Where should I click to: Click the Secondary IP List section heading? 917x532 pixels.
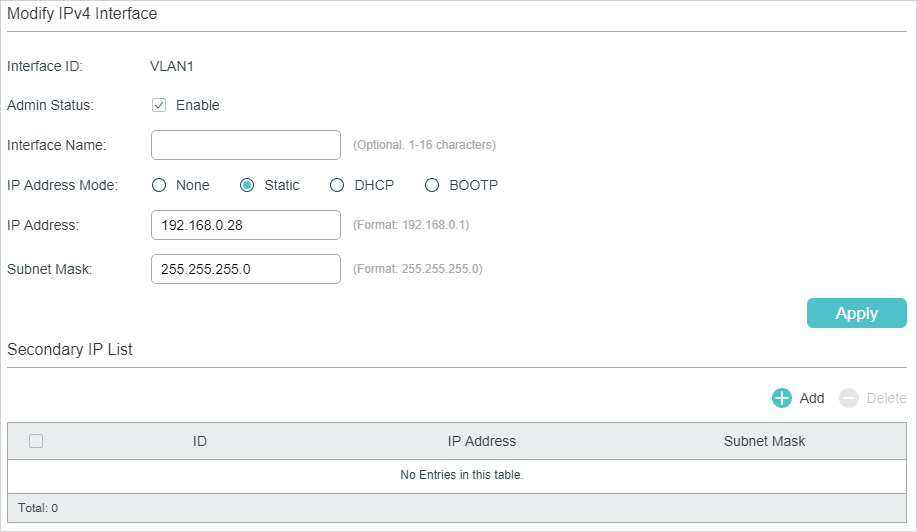[70, 350]
